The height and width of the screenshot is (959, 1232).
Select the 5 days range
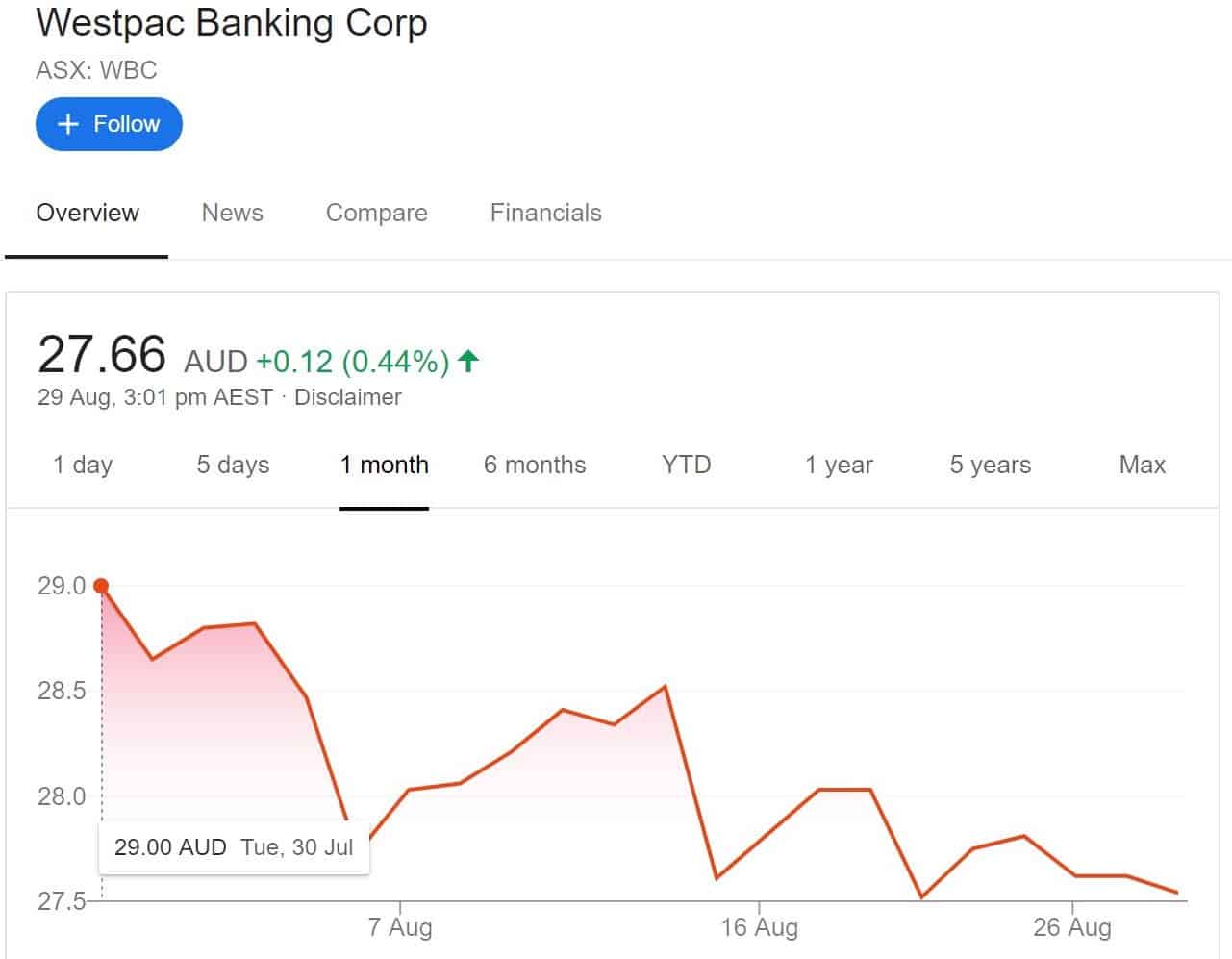pyautogui.click(x=233, y=465)
